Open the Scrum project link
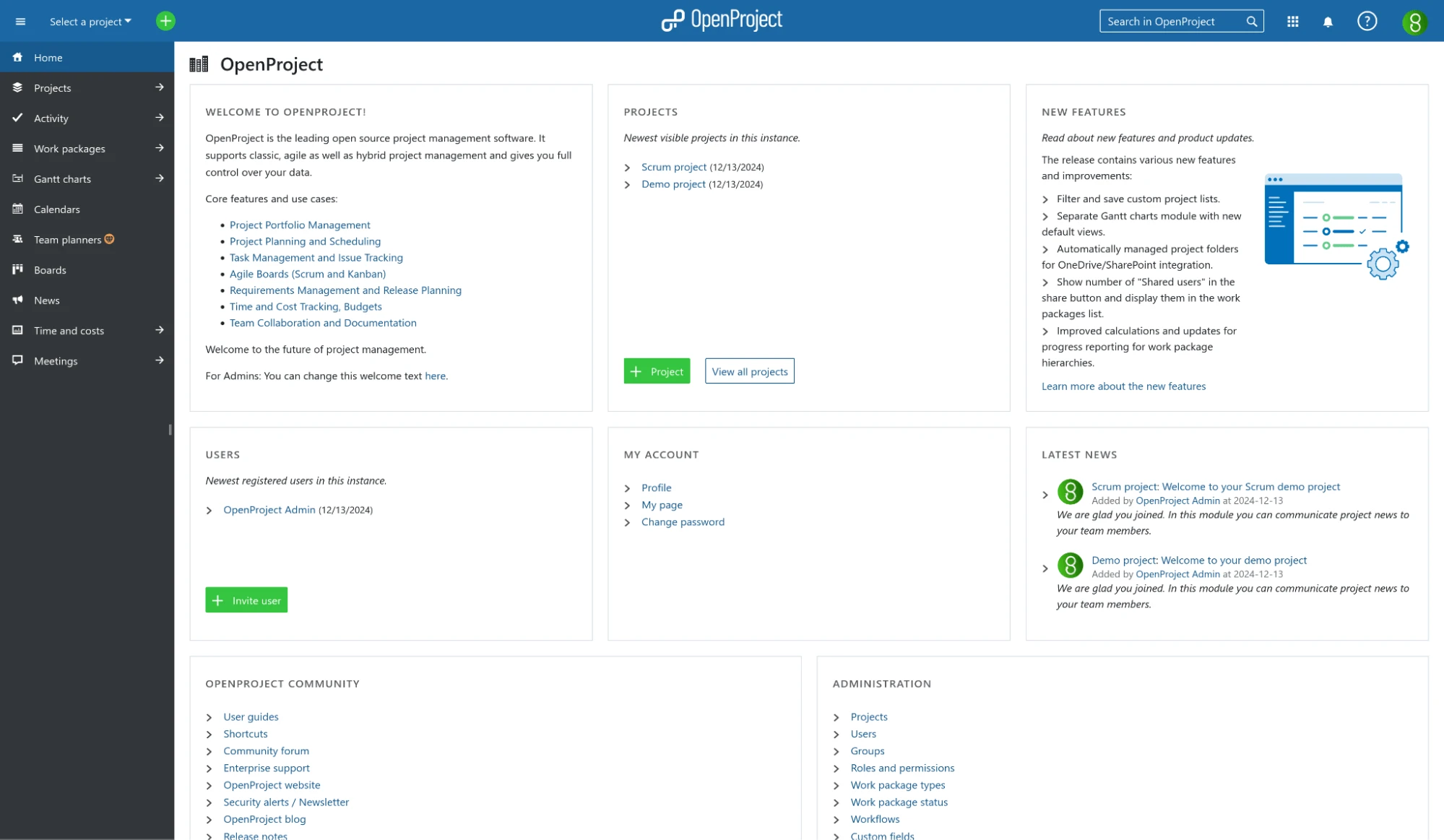The height and width of the screenshot is (840, 1444). pos(673,167)
